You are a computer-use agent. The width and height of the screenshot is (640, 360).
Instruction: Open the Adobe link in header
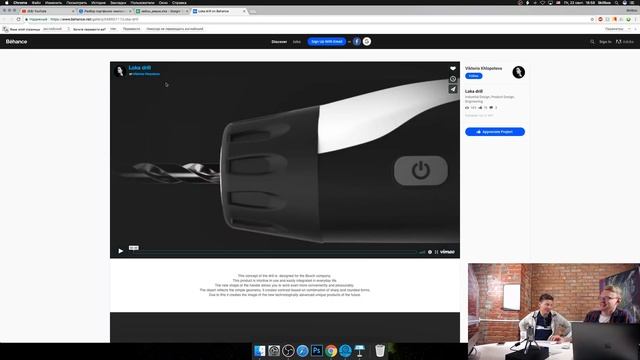pos(625,42)
